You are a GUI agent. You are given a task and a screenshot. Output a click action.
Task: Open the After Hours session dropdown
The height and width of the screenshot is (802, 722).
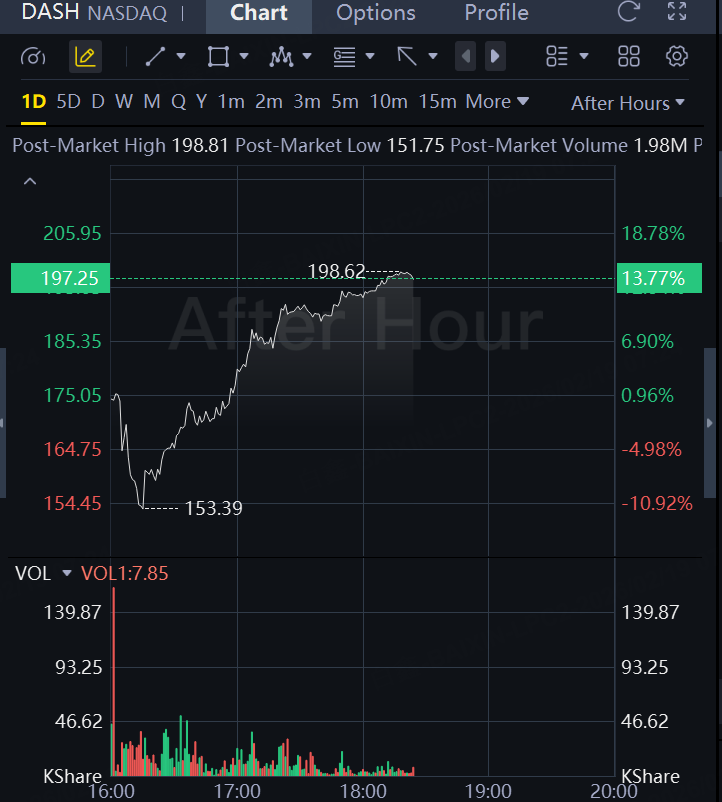tap(628, 103)
